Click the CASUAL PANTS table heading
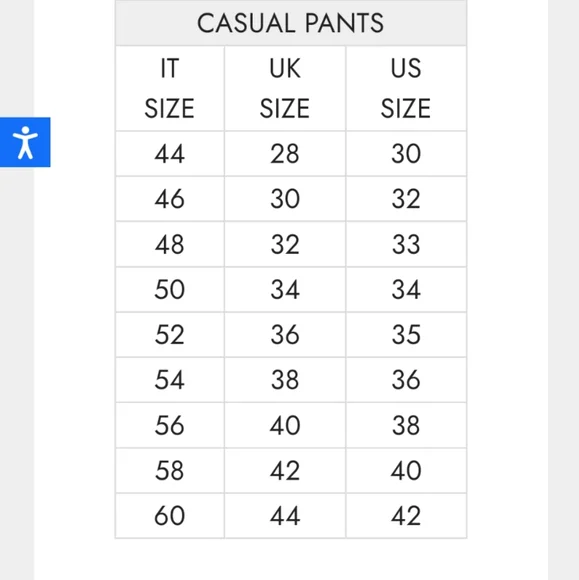579x580 pixels. pos(291,23)
